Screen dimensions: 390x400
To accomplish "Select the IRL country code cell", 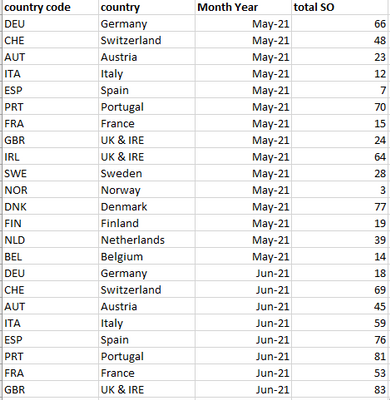I will coord(51,157).
